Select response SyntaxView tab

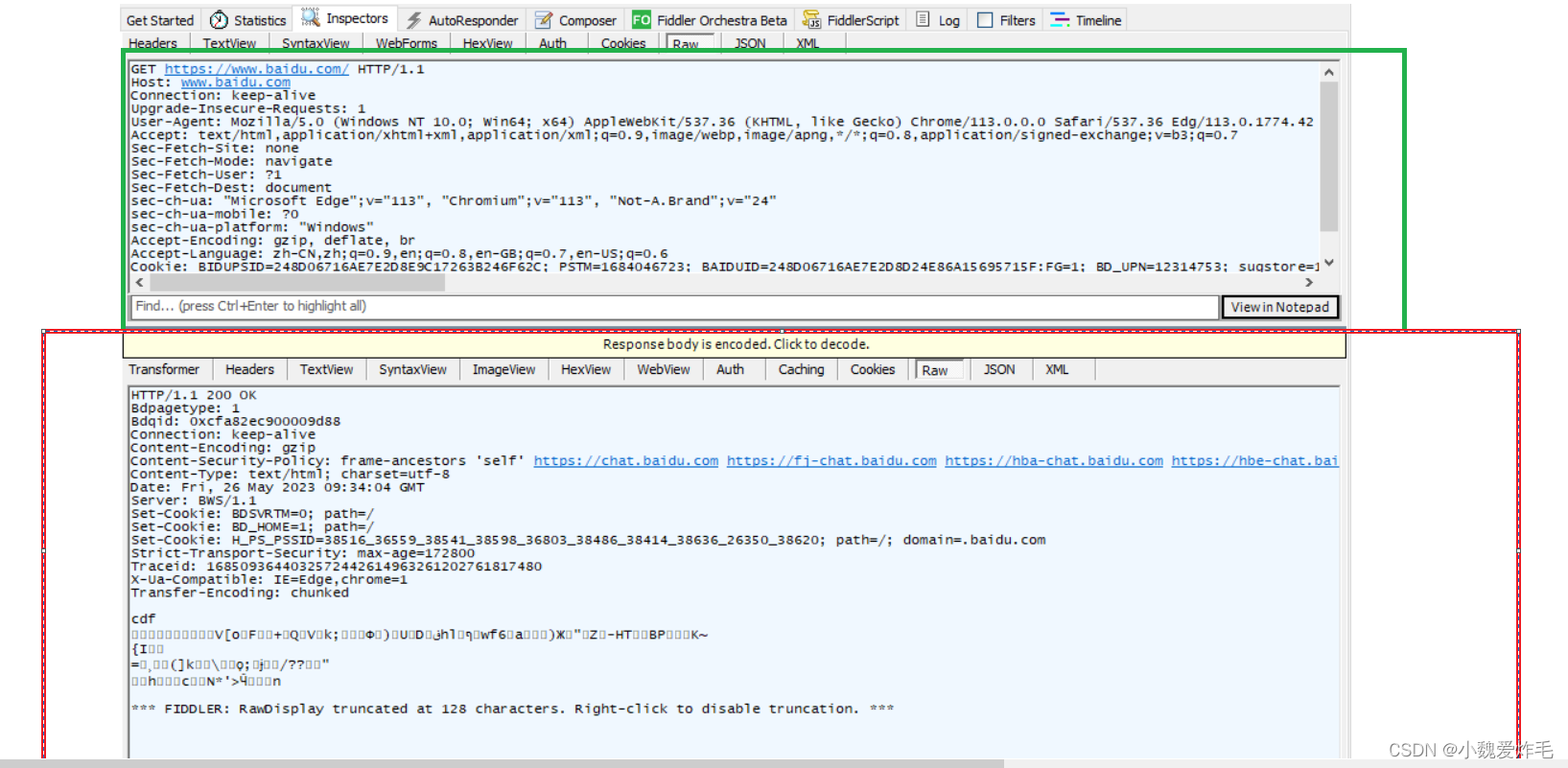(x=412, y=370)
